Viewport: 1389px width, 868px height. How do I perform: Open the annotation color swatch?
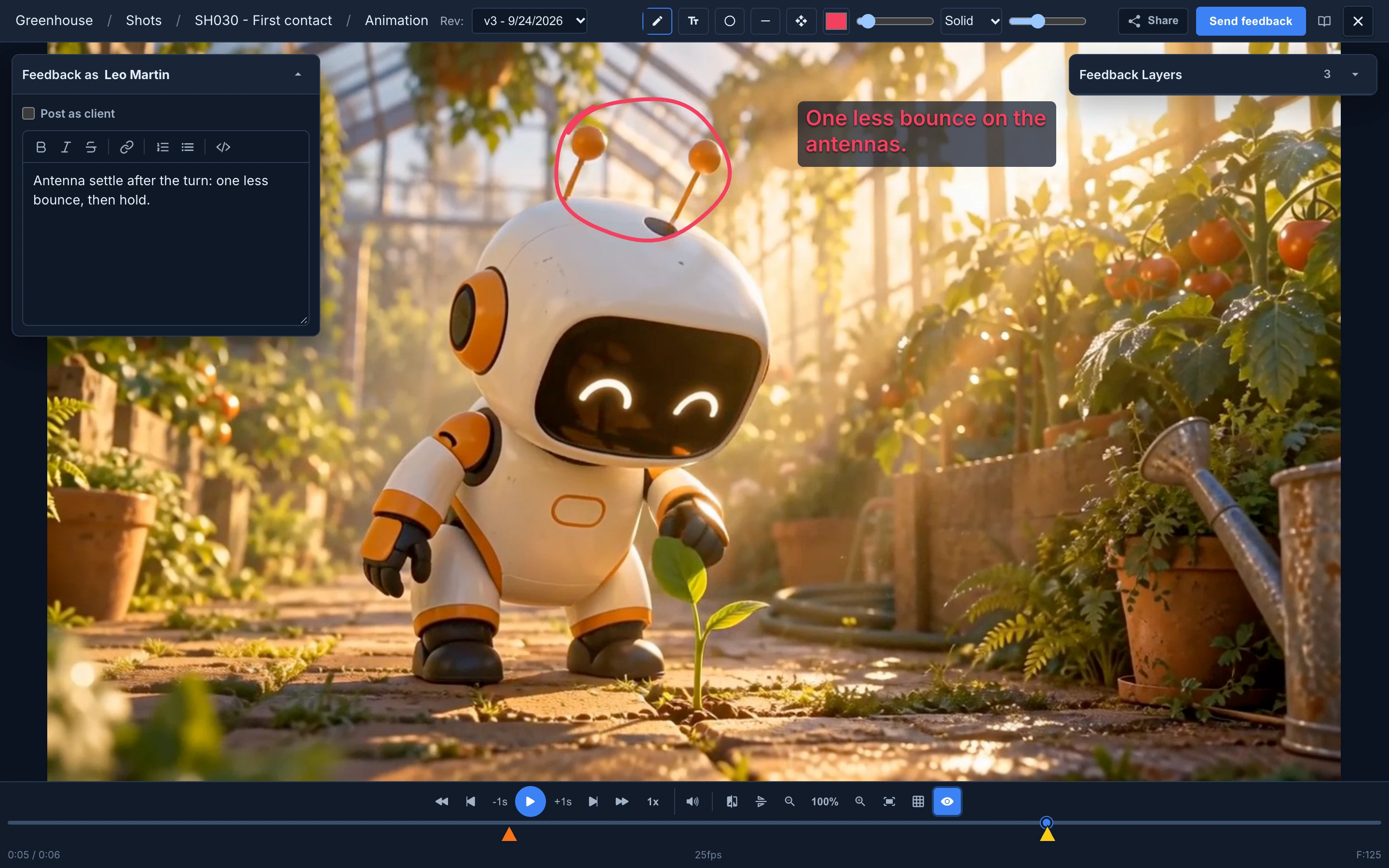(x=836, y=21)
